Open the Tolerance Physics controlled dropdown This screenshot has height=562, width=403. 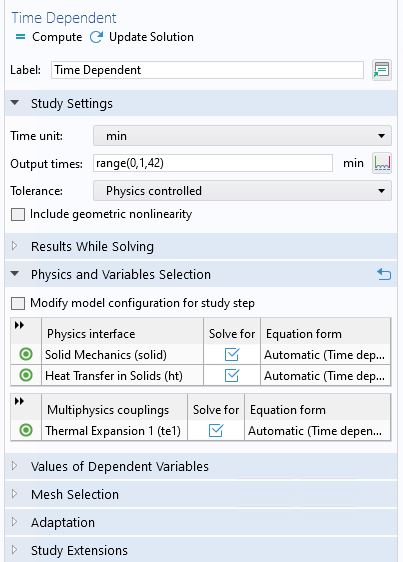point(242,191)
